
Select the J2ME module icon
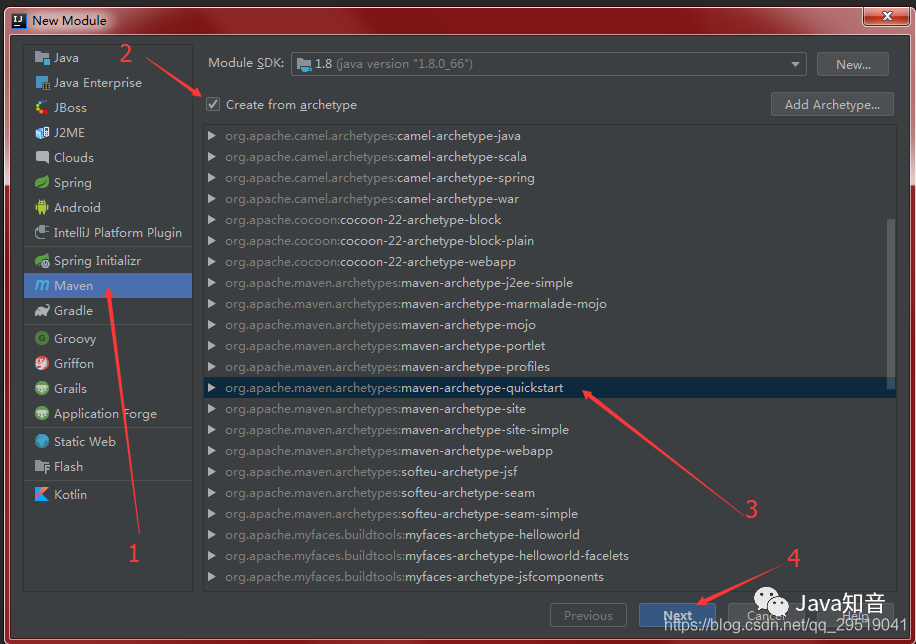point(42,133)
